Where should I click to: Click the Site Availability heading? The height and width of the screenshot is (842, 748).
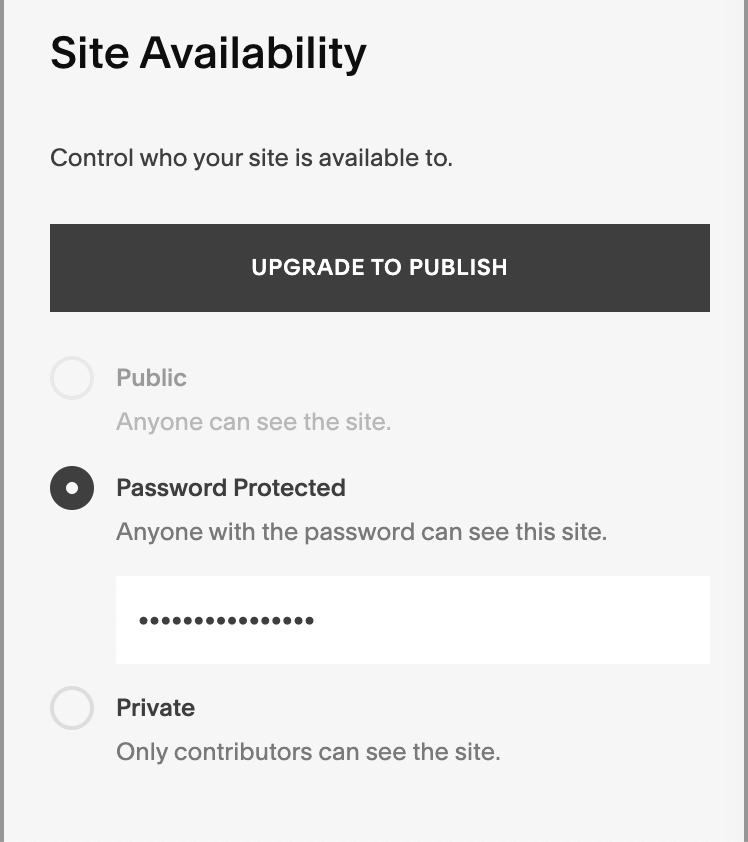tap(208, 53)
